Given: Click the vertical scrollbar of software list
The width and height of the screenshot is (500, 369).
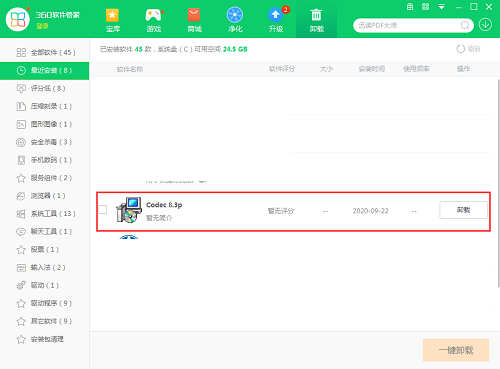Looking at the screenshot, I should point(498,183).
